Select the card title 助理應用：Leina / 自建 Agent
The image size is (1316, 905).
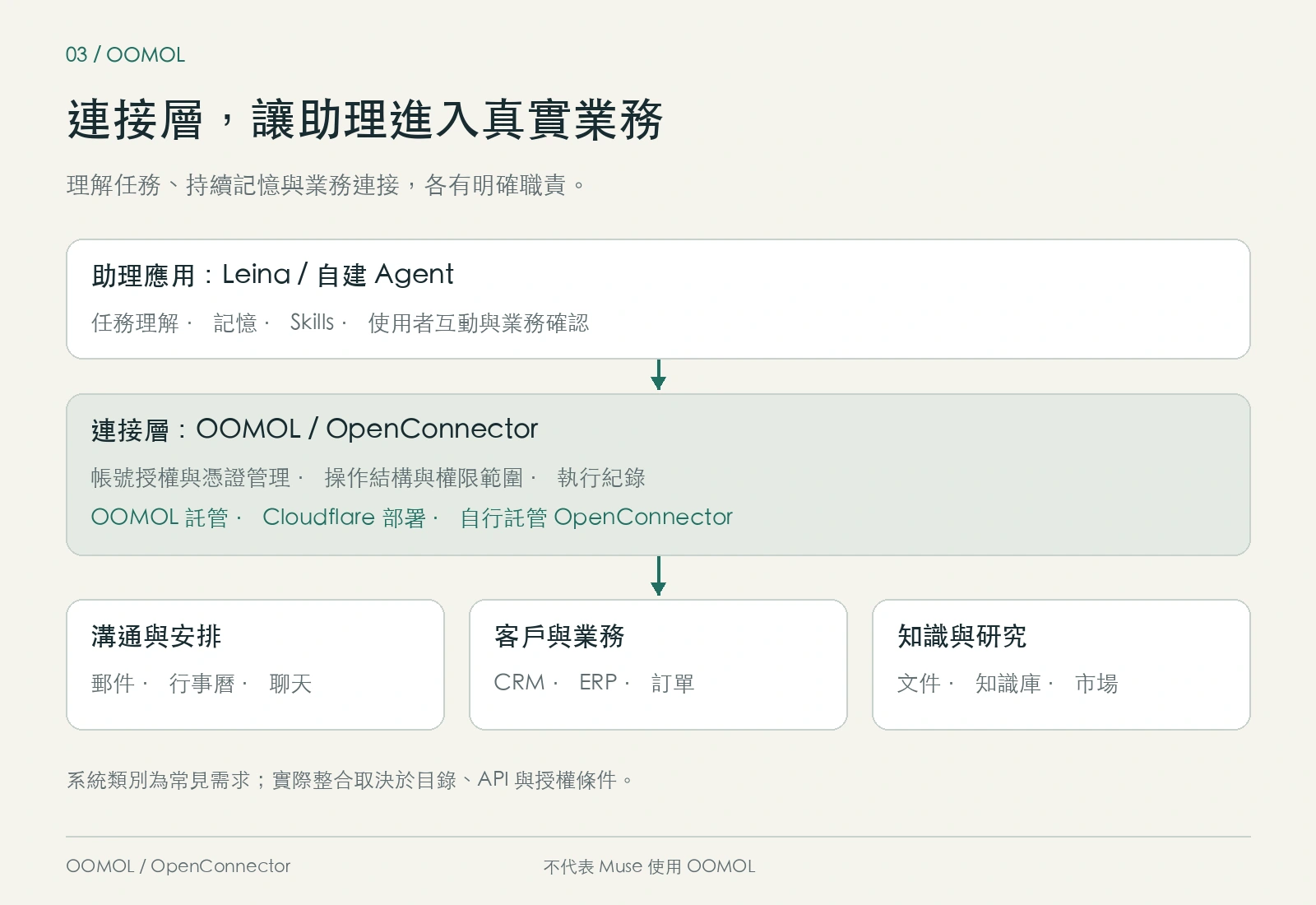pyautogui.click(x=272, y=275)
